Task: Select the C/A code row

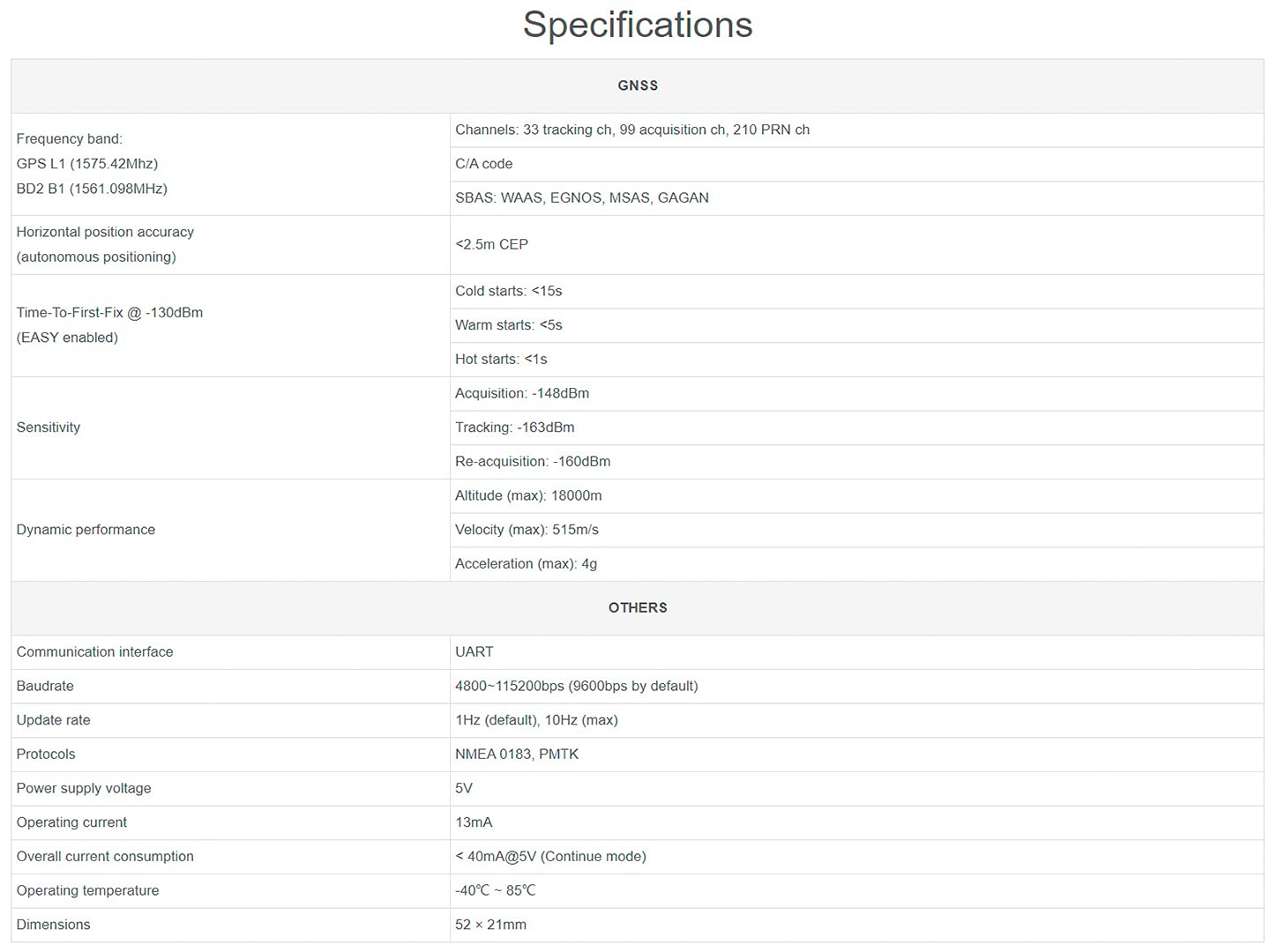Action: tap(856, 164)
